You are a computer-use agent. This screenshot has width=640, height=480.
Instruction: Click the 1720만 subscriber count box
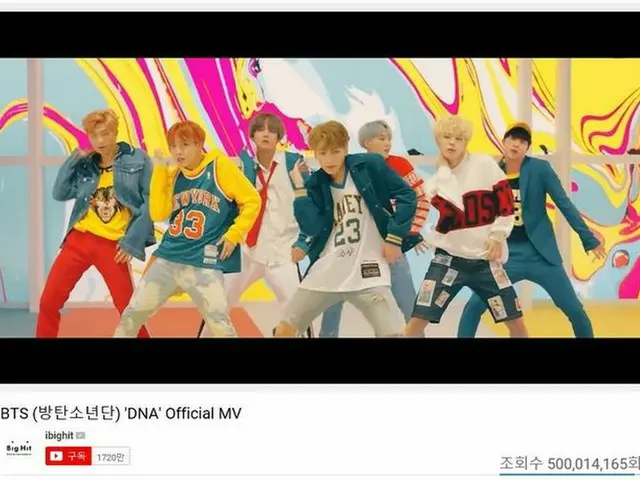click(111, 456)
